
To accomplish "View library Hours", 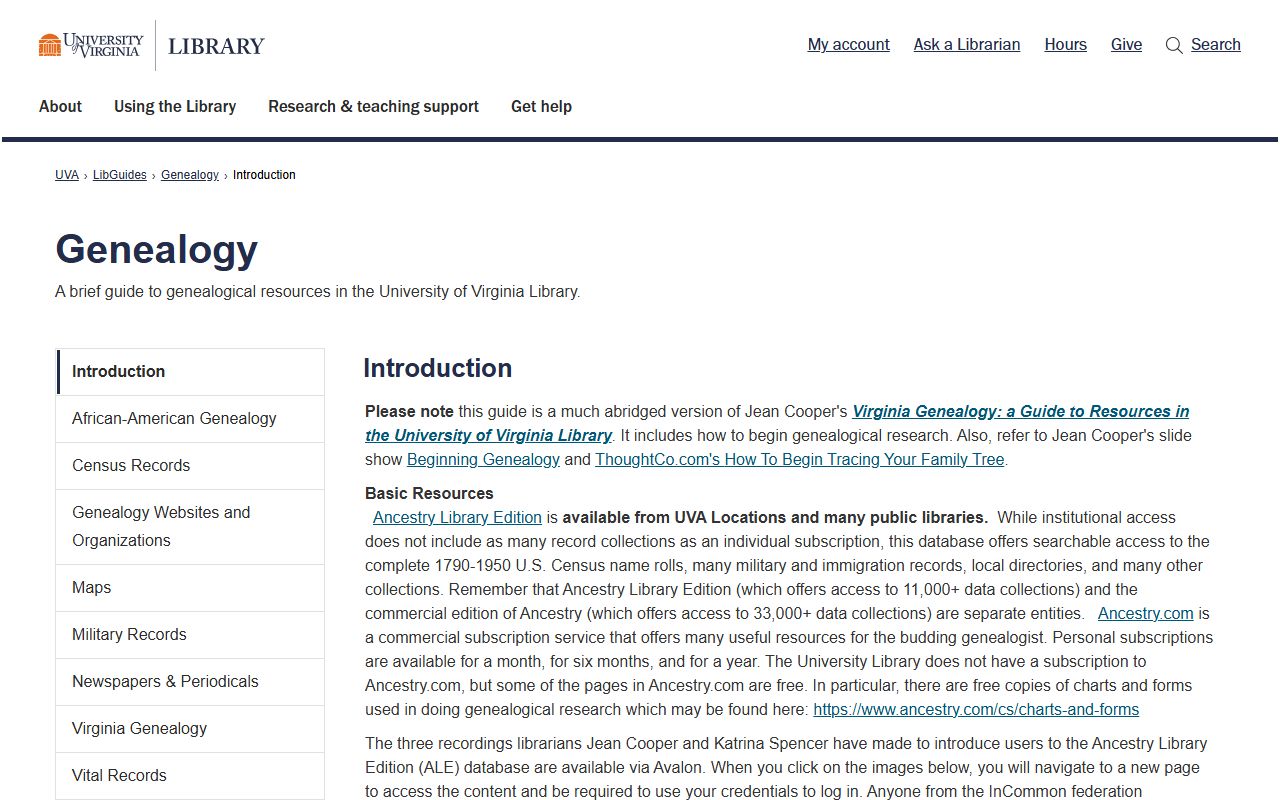I will pos(1065,44).
